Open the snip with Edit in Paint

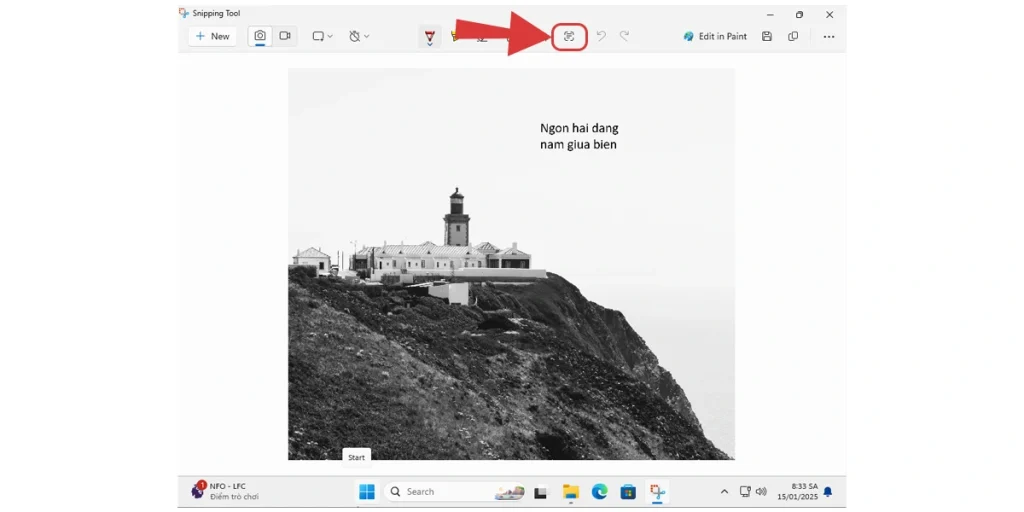tap(715, 36)
